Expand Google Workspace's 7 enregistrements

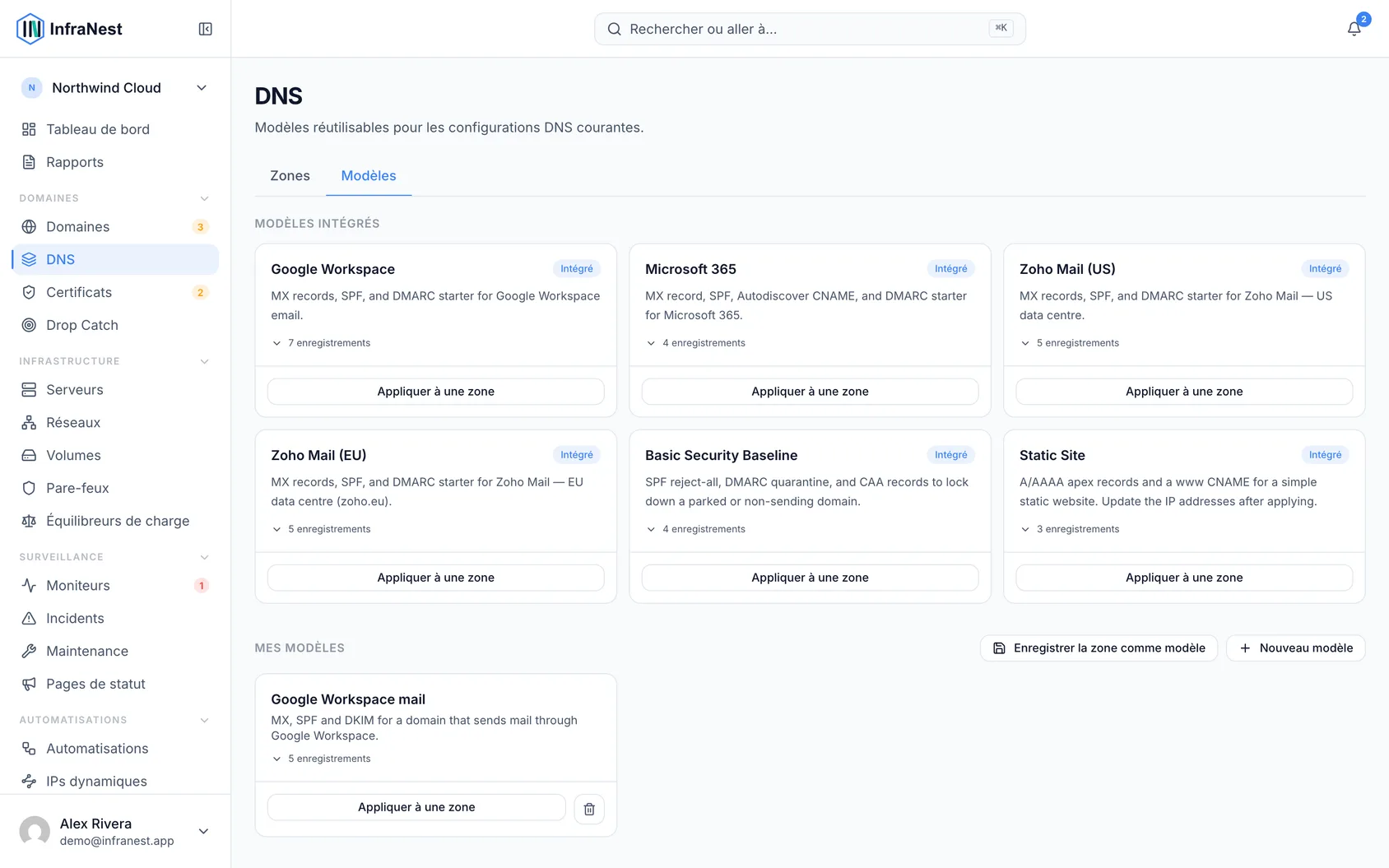(322, 343)
